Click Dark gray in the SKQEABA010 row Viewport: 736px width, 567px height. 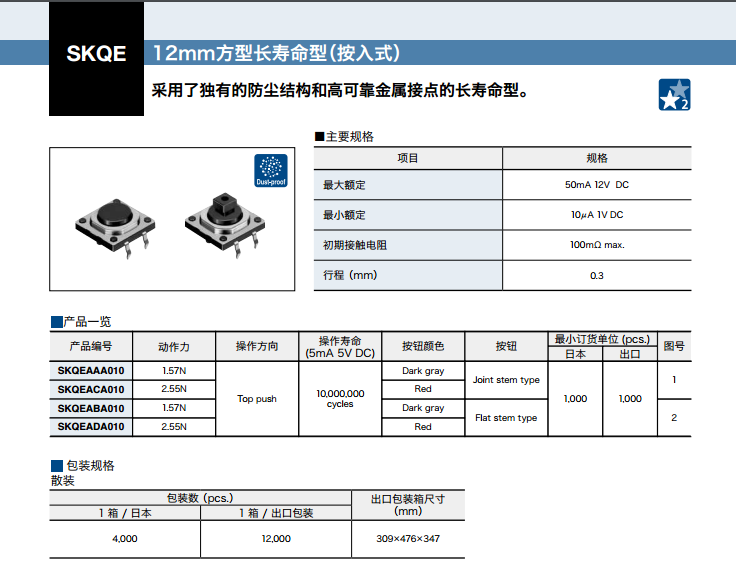(x=423, y=408)
